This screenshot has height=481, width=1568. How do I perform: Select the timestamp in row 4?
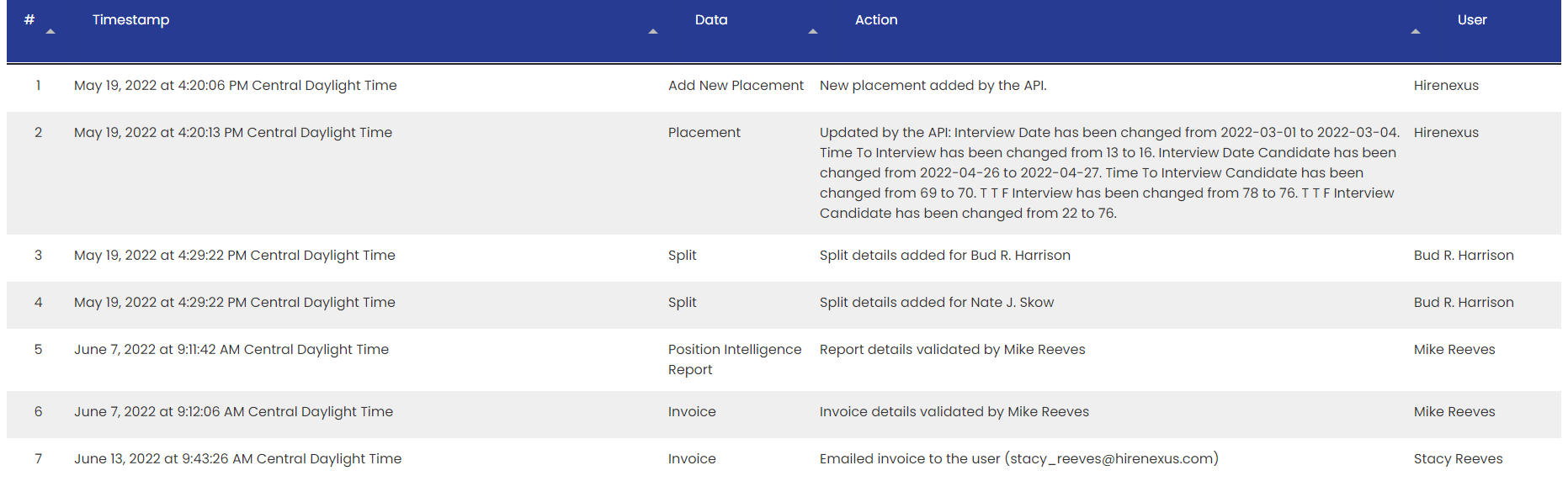click(235, 302)
